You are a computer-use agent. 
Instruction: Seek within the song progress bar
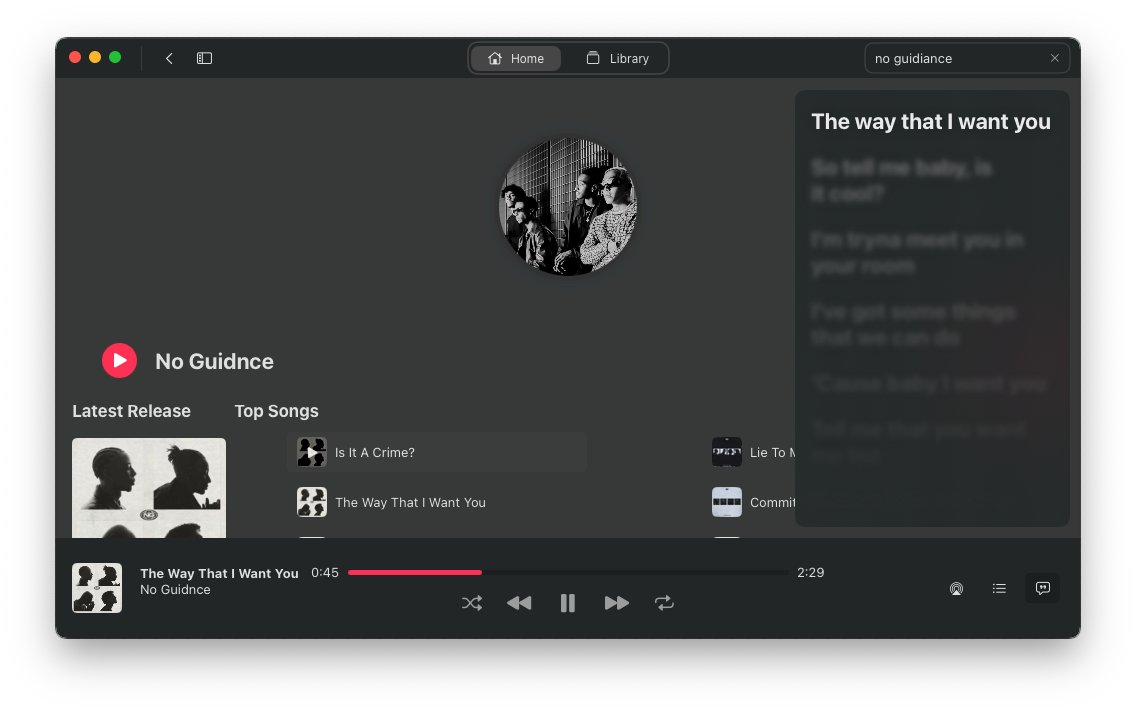[567, 573]
